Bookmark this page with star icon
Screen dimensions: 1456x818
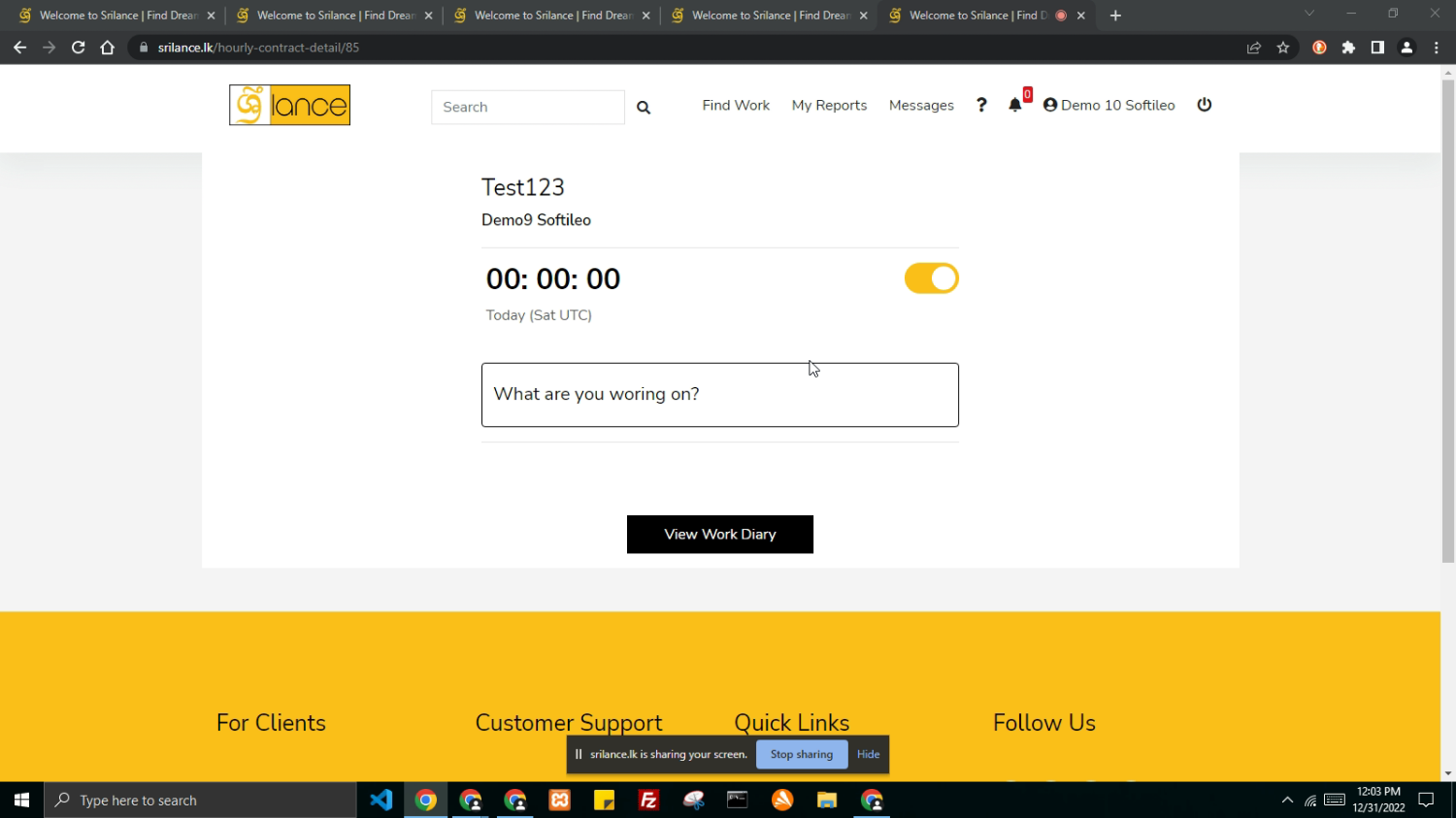click(x=1283, y=48)
